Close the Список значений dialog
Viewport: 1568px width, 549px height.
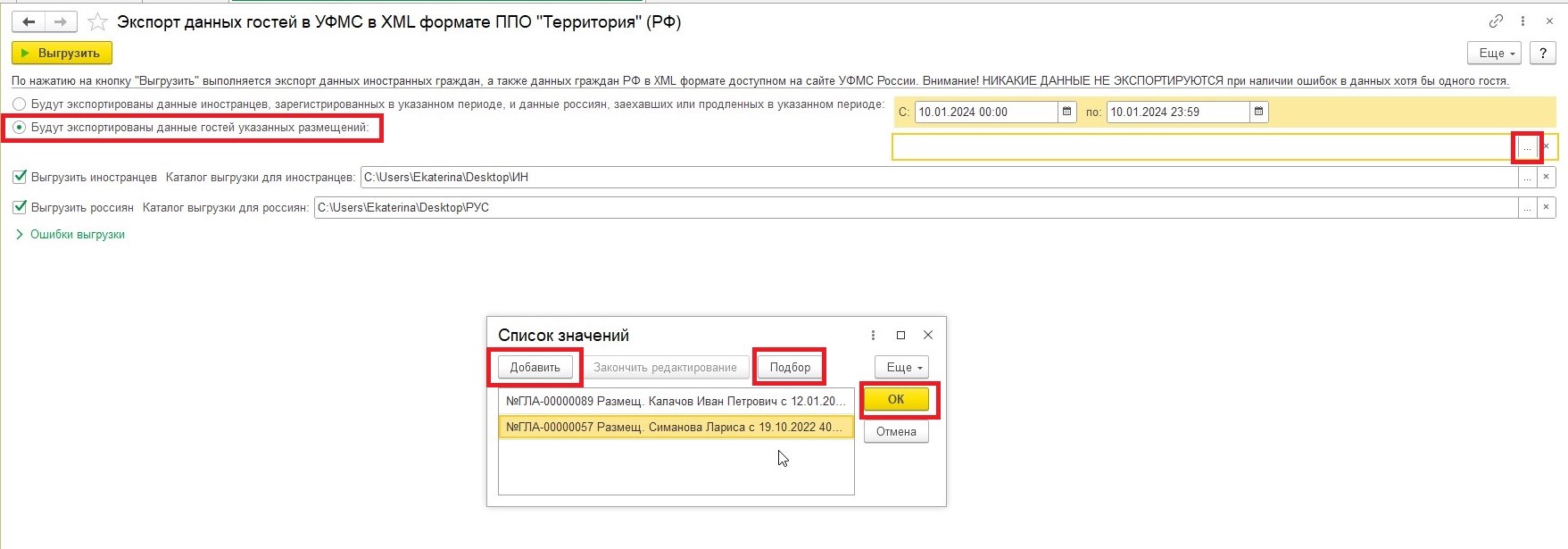tap(928, 335)
